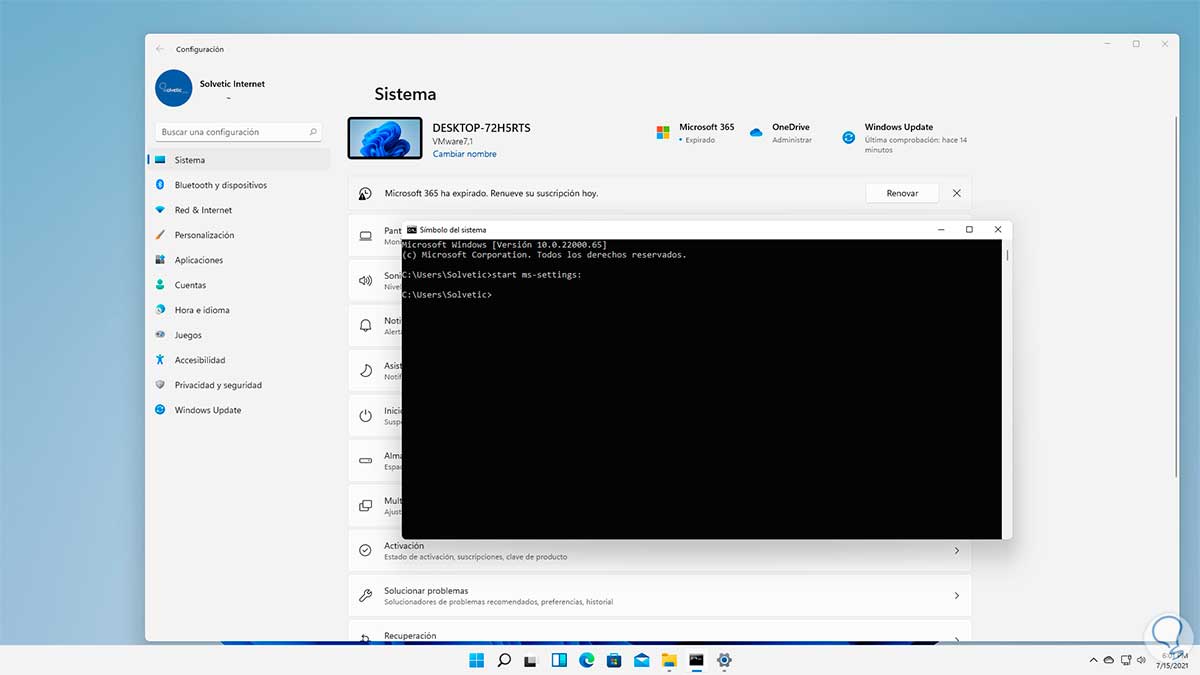Show hidden tray icons chevron
1200x675 pixels.
(1092, 661)
